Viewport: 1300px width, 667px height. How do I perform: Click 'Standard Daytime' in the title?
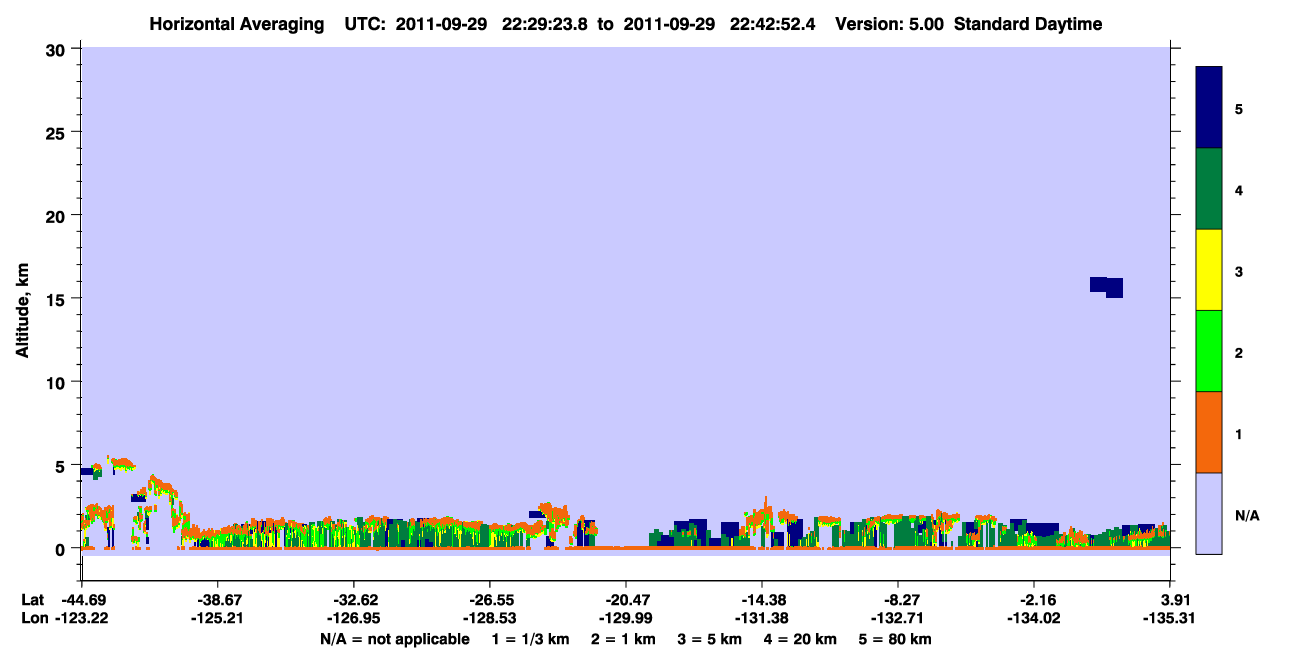1028,24
